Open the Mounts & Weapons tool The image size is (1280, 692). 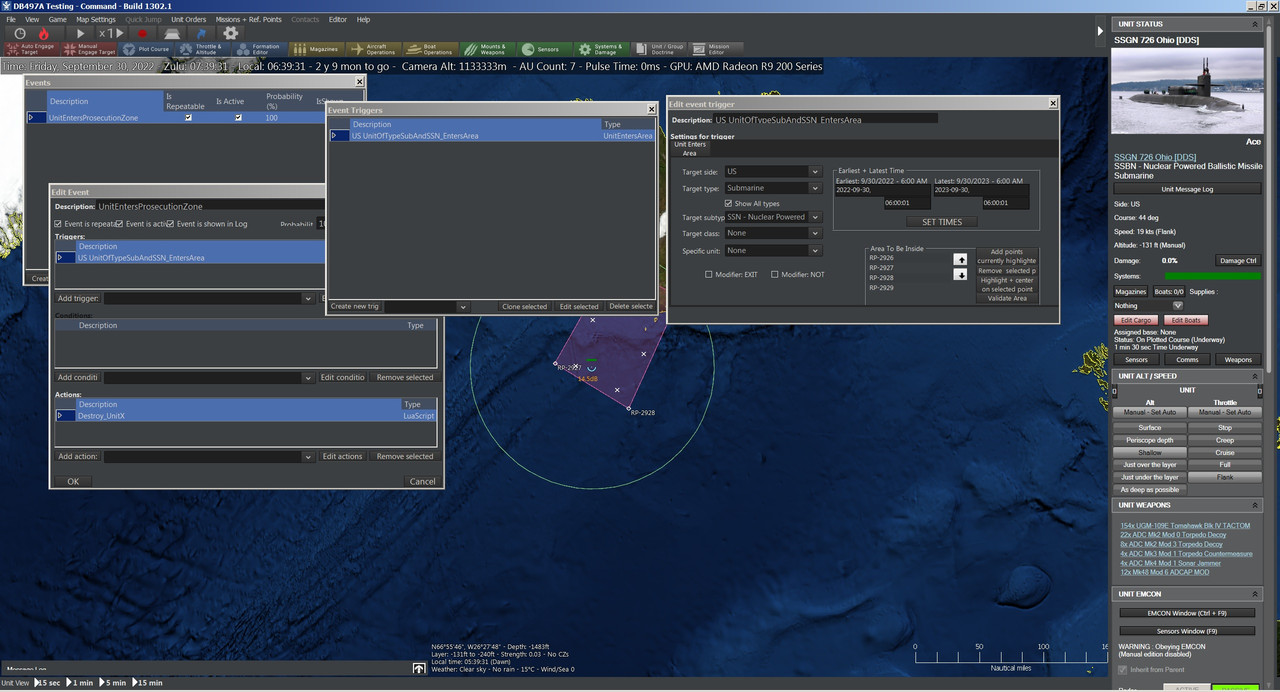pos(489,49)
